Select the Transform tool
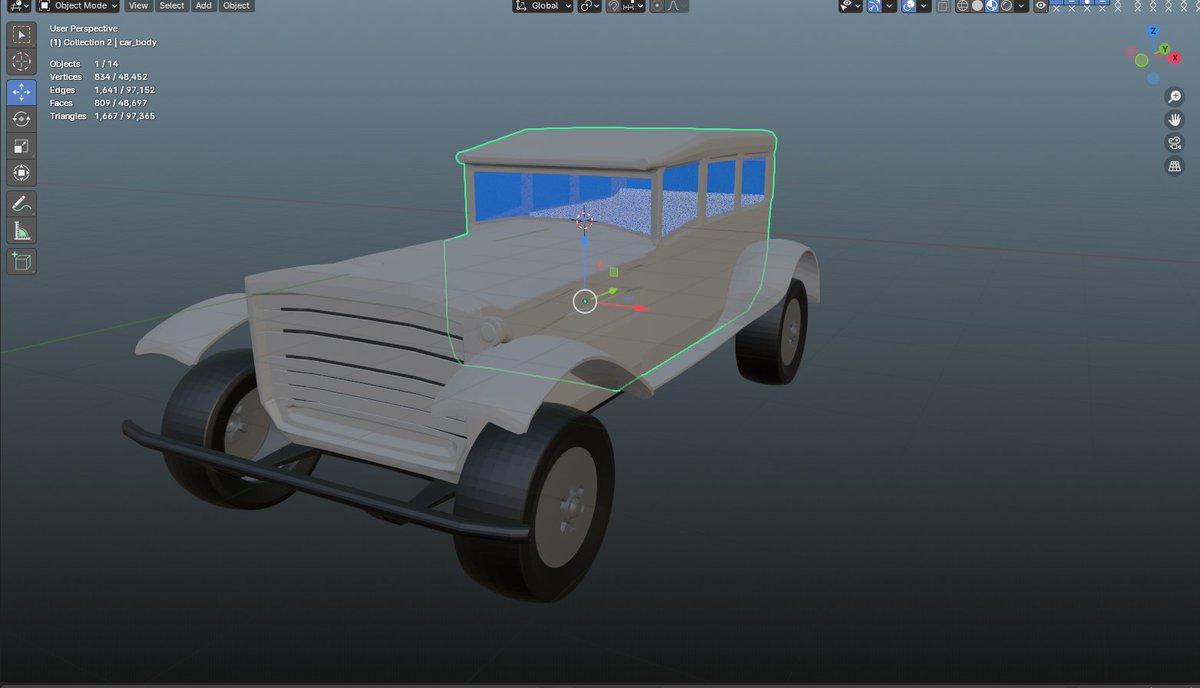This screenshot has height=688, width=1200. pos(20,173)
